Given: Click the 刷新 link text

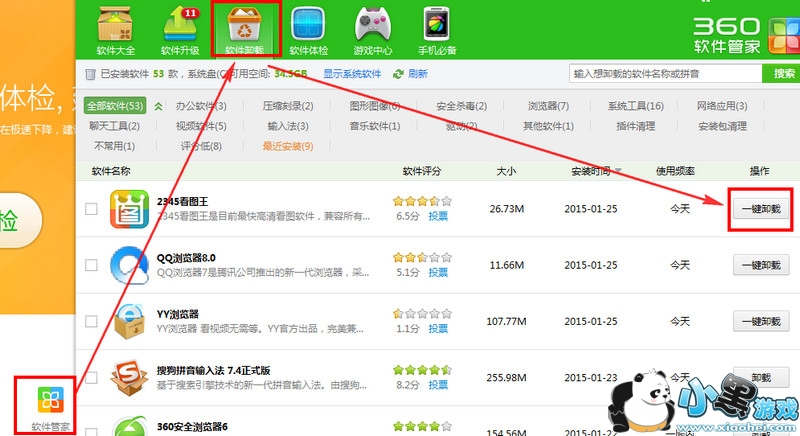Looking at the screenshot, I should [x=418, y=74].
